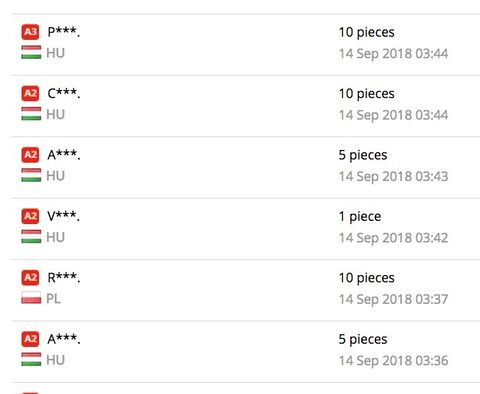The height and width of the screenshot is (394, 480).
Task: Click the 1 piece order quantity
Action: coord(360,217)
